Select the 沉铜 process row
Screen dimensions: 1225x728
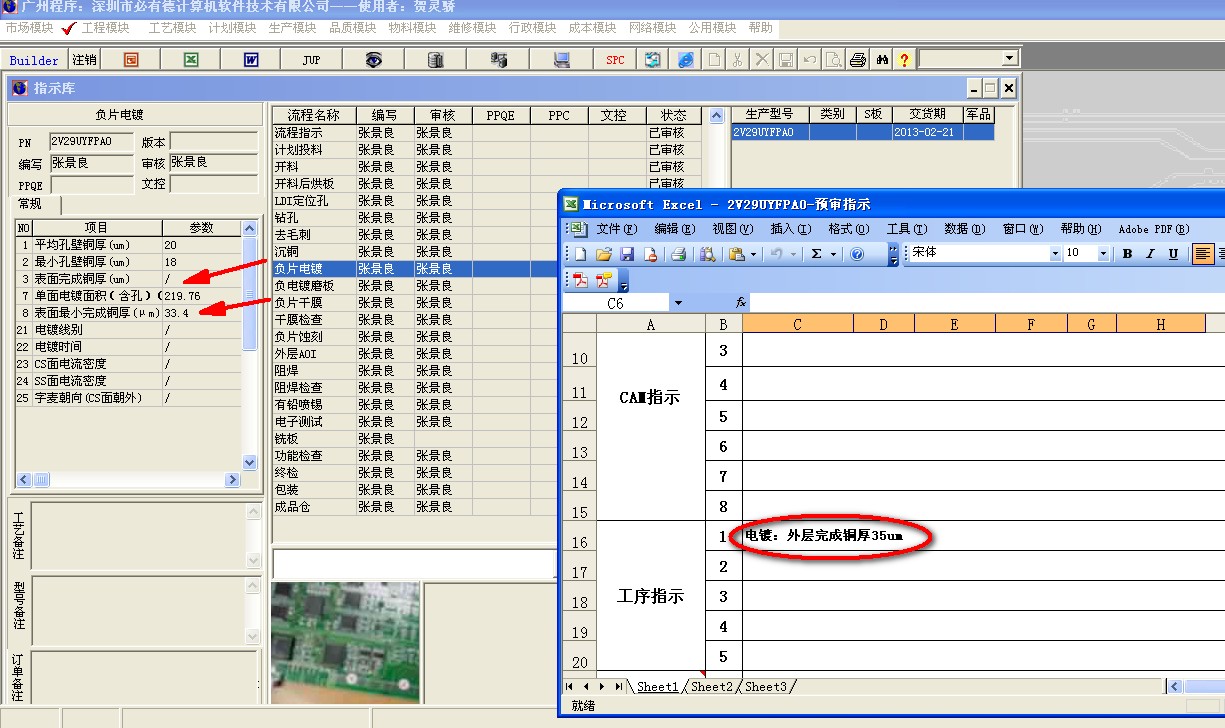pyautogui.click(x=487, y=251)
